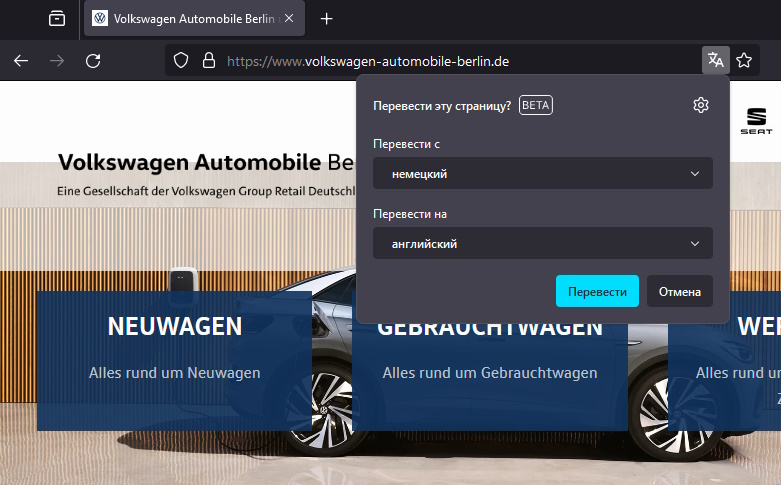Click the 'Перевести на' label

tap(410, 214)
